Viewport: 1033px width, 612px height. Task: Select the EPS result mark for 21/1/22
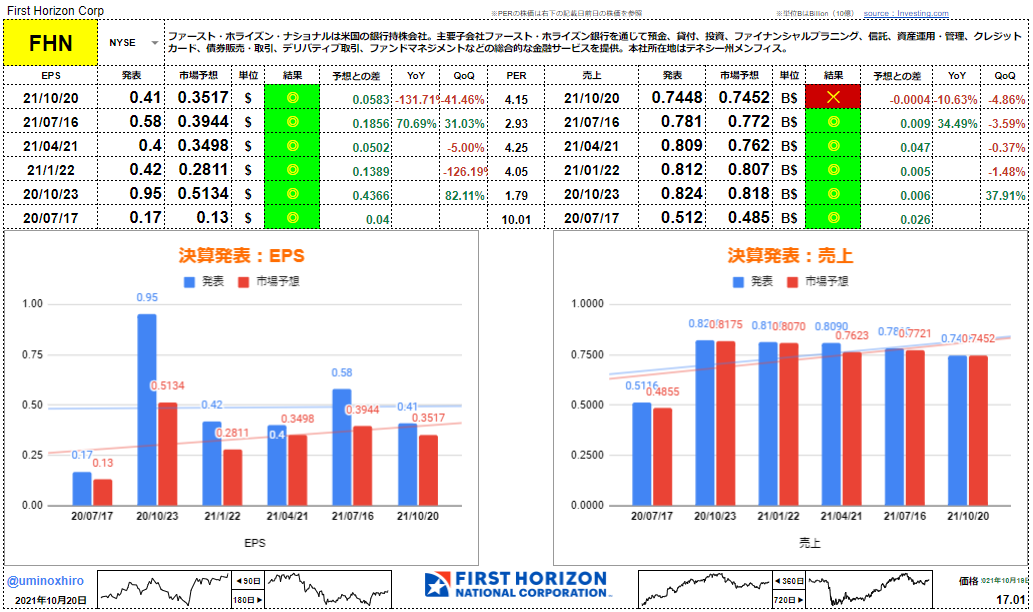(293, 170)
